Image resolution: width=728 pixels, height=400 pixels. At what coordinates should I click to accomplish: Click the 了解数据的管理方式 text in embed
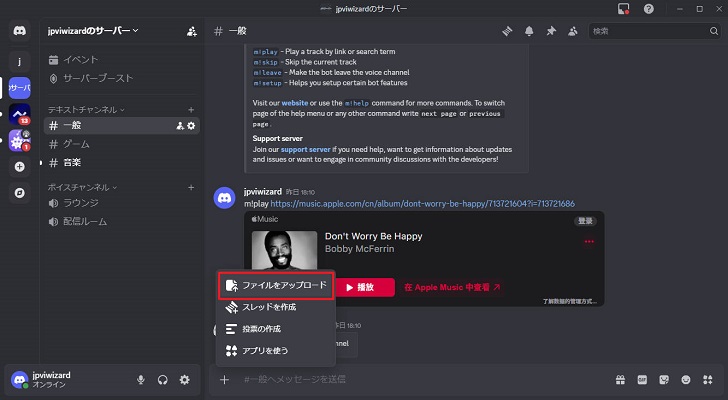pyautogui.click(x=570, y=302)
